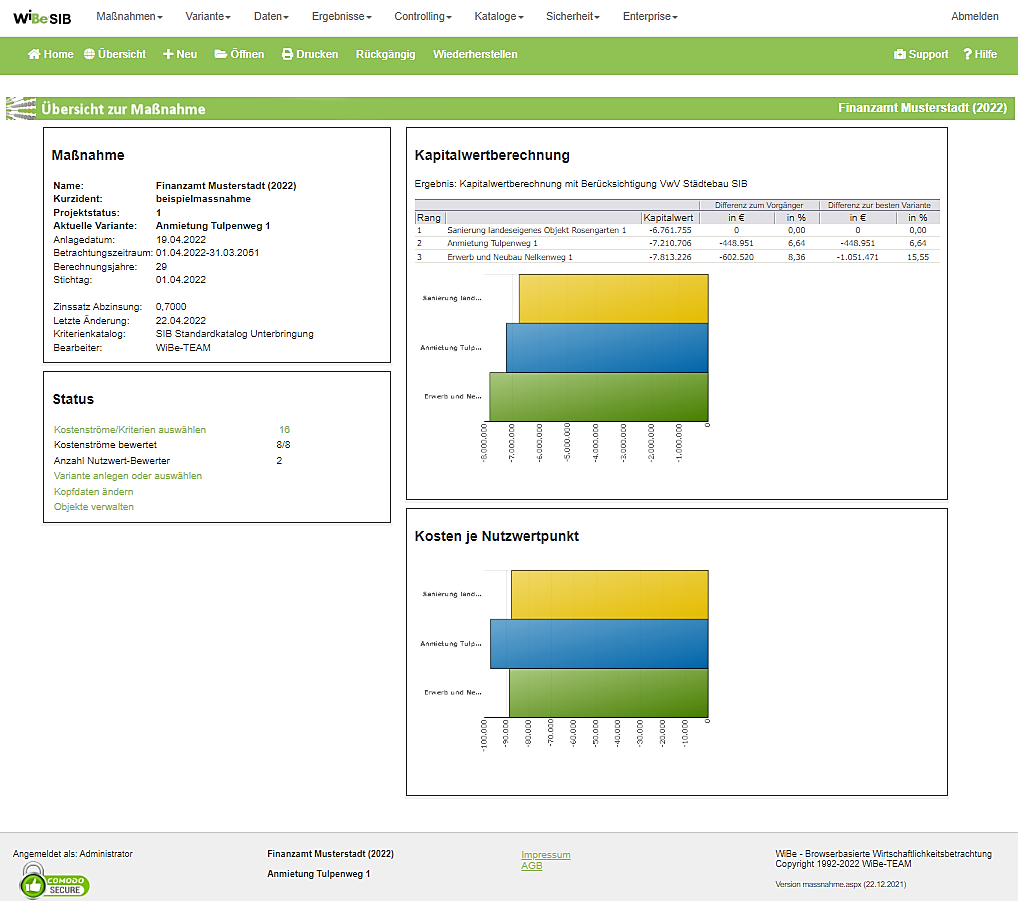
Task: Print the page with Drucken
Action: tap(310, 54)
